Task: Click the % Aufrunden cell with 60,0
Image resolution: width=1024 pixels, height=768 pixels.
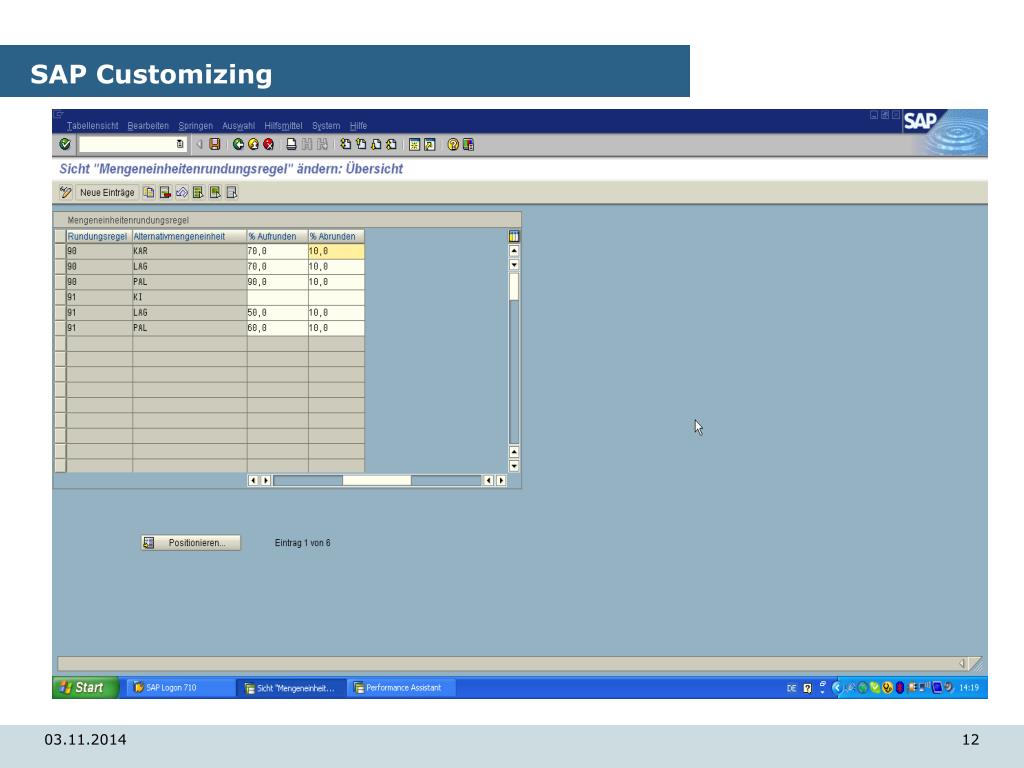Action: click(x=277, y=328)
